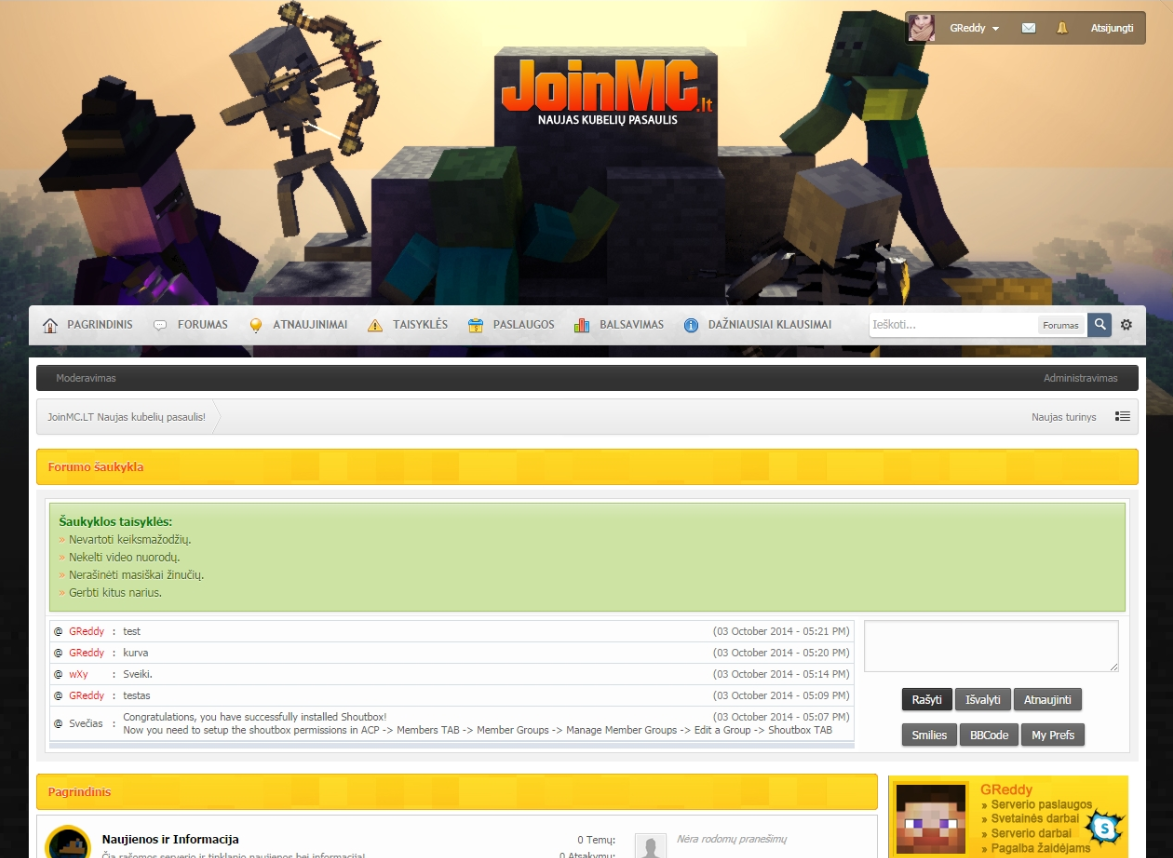Screen dimensions: 1173x858
Task: Click the wXy username in the shoutbox
Action: (79, 674)
